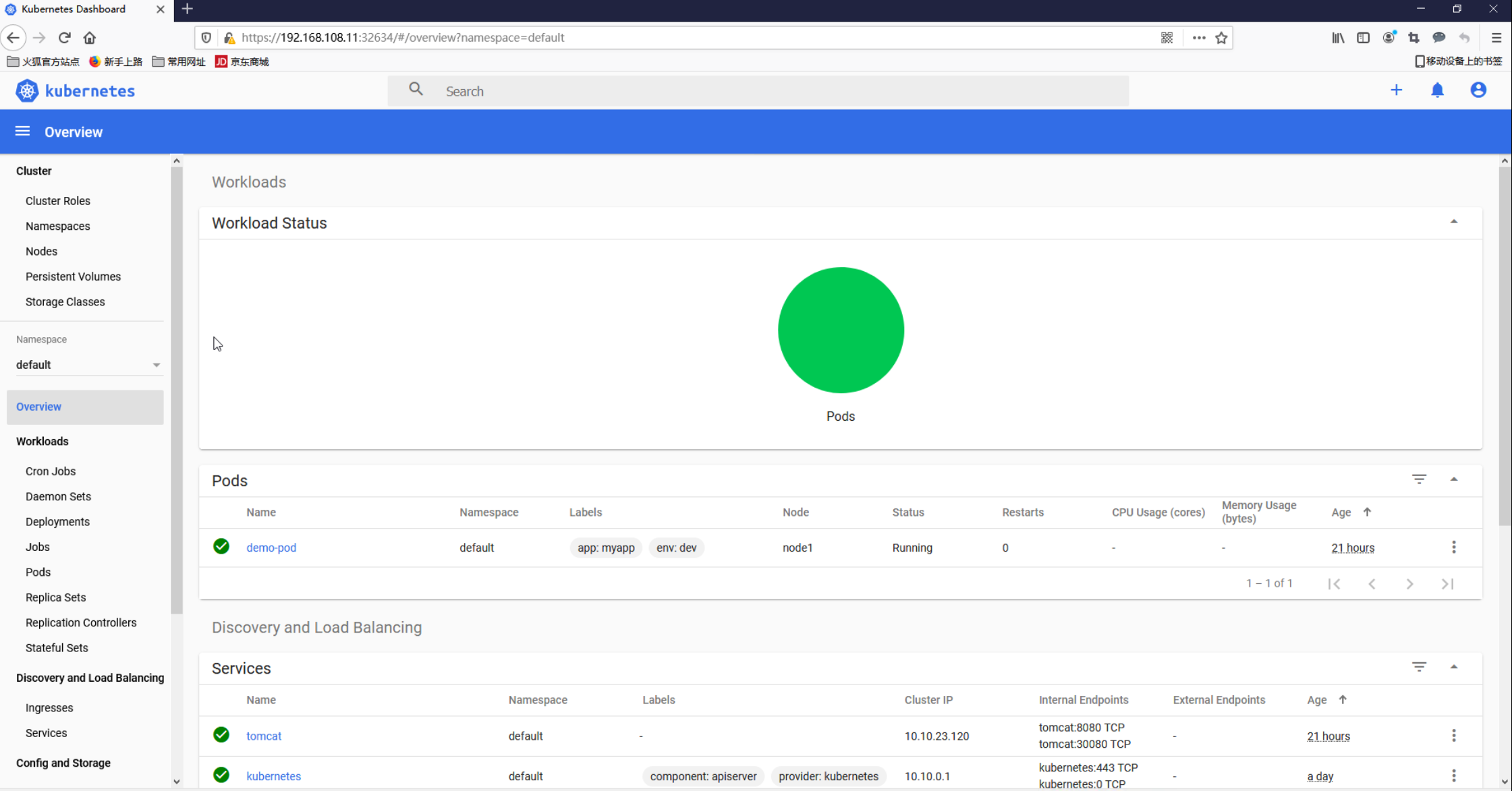Open the notifications bell
Viewport: 1512px width, 791px height.
point(1437,90)
